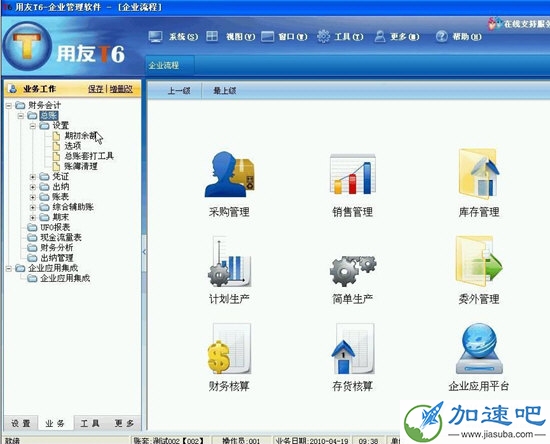Open the 窗口(W) menu

click(293, 36)
